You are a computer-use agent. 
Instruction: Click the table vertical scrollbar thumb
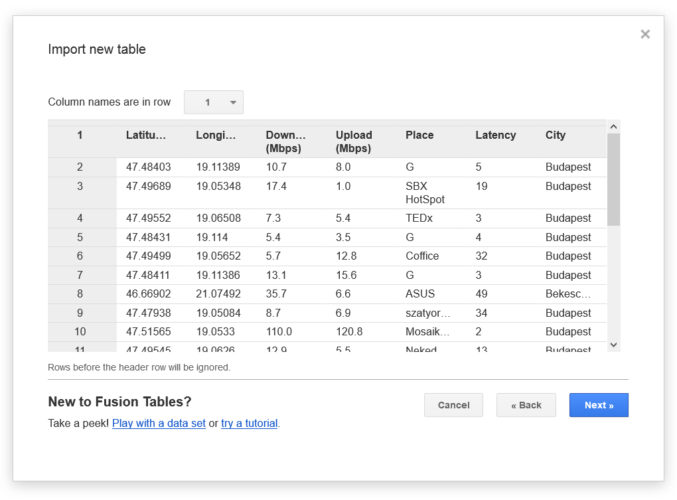(x=614, y=180)
